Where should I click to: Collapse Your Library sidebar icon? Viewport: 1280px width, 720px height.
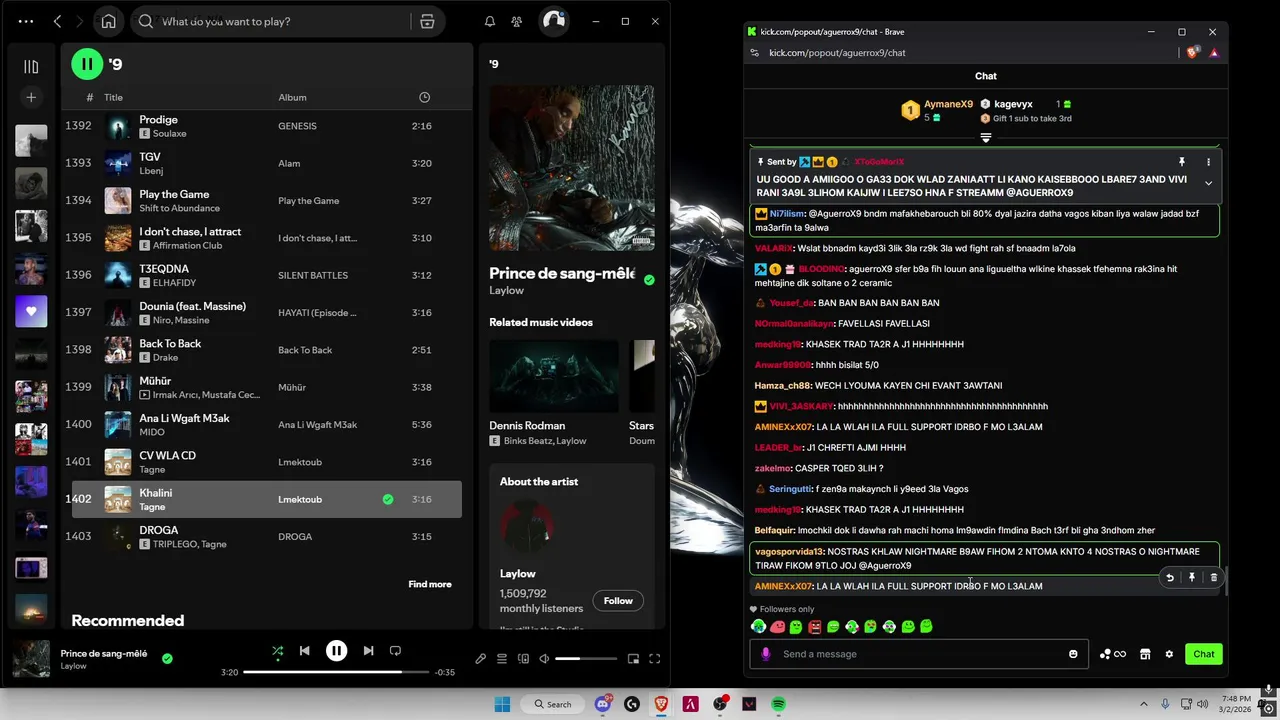[31, 66]
